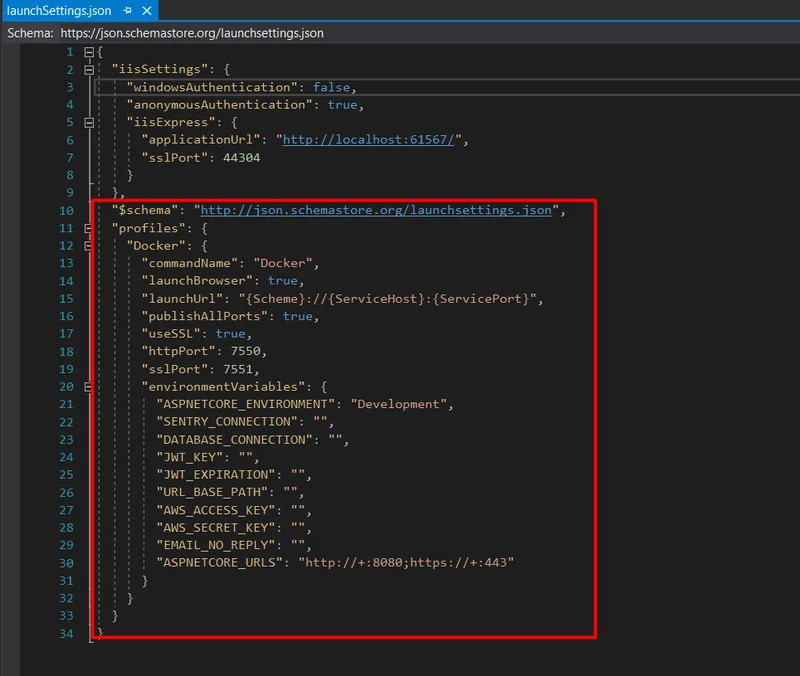This screenshot has height=676, width=800.
Task: Click the httpPort value 7550
Action: [x=245, y=351]
